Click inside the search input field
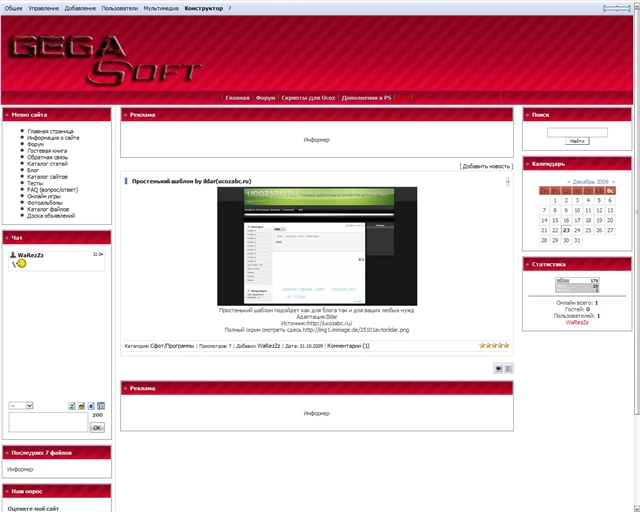 coord(577,132)
